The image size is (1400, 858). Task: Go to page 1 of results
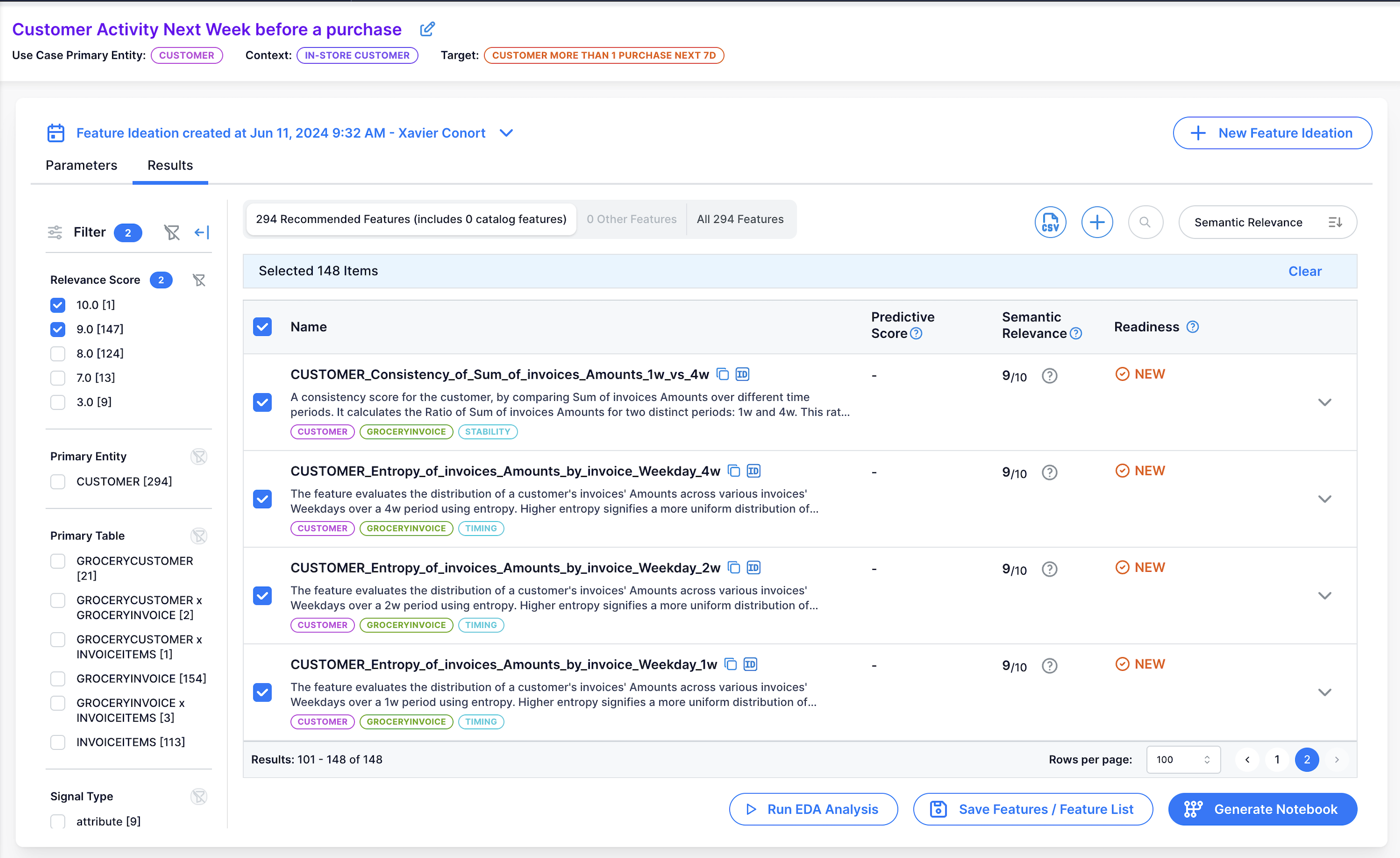[x=1277, y=759]
